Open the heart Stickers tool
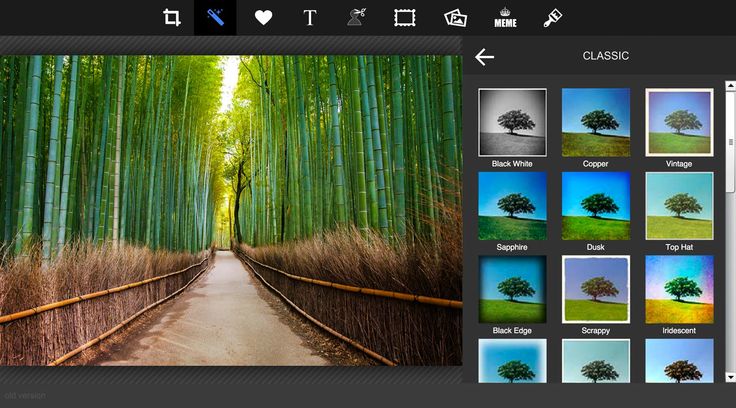This screenshot has width=736, height=408. (263, 18)
